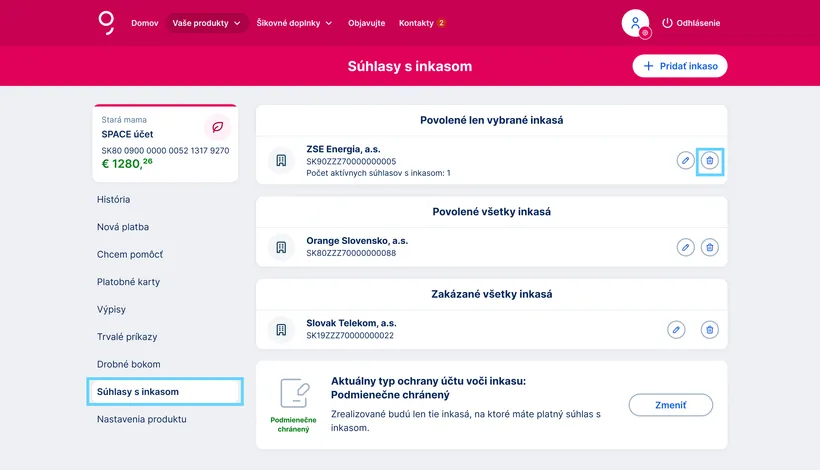Delete the ZSE Energia inkaso consent
Viewport: 820px width, 470px height.
point(709,160)
